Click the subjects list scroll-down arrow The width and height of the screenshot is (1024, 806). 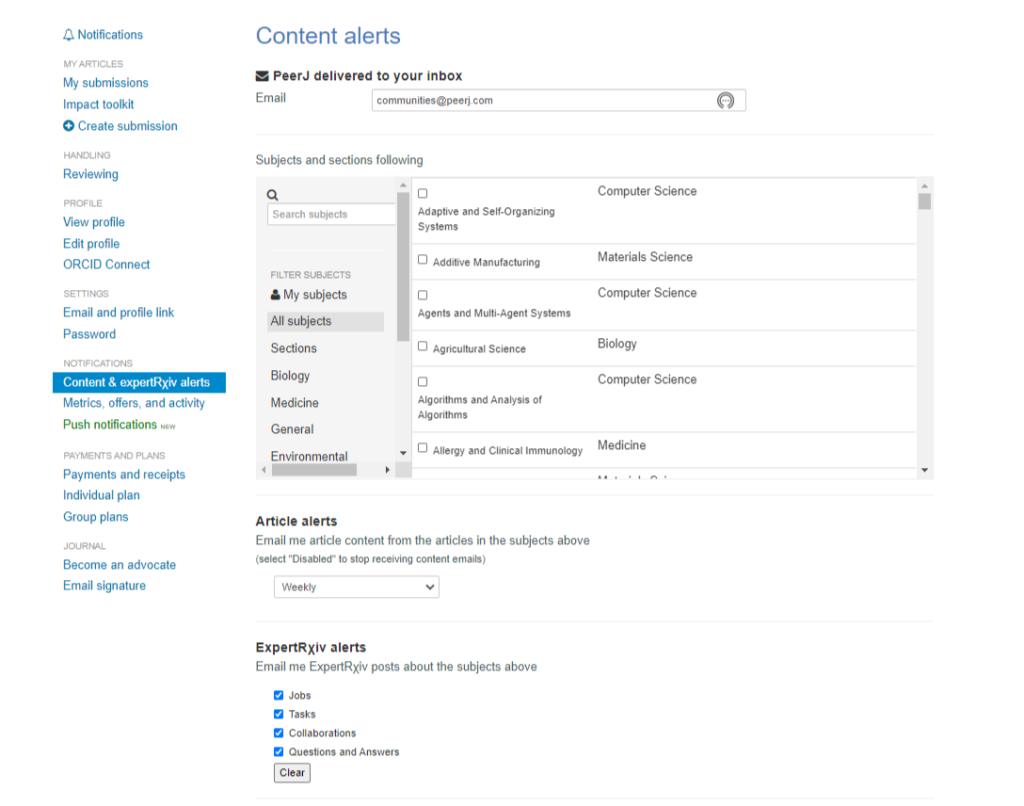coord(925,470)
